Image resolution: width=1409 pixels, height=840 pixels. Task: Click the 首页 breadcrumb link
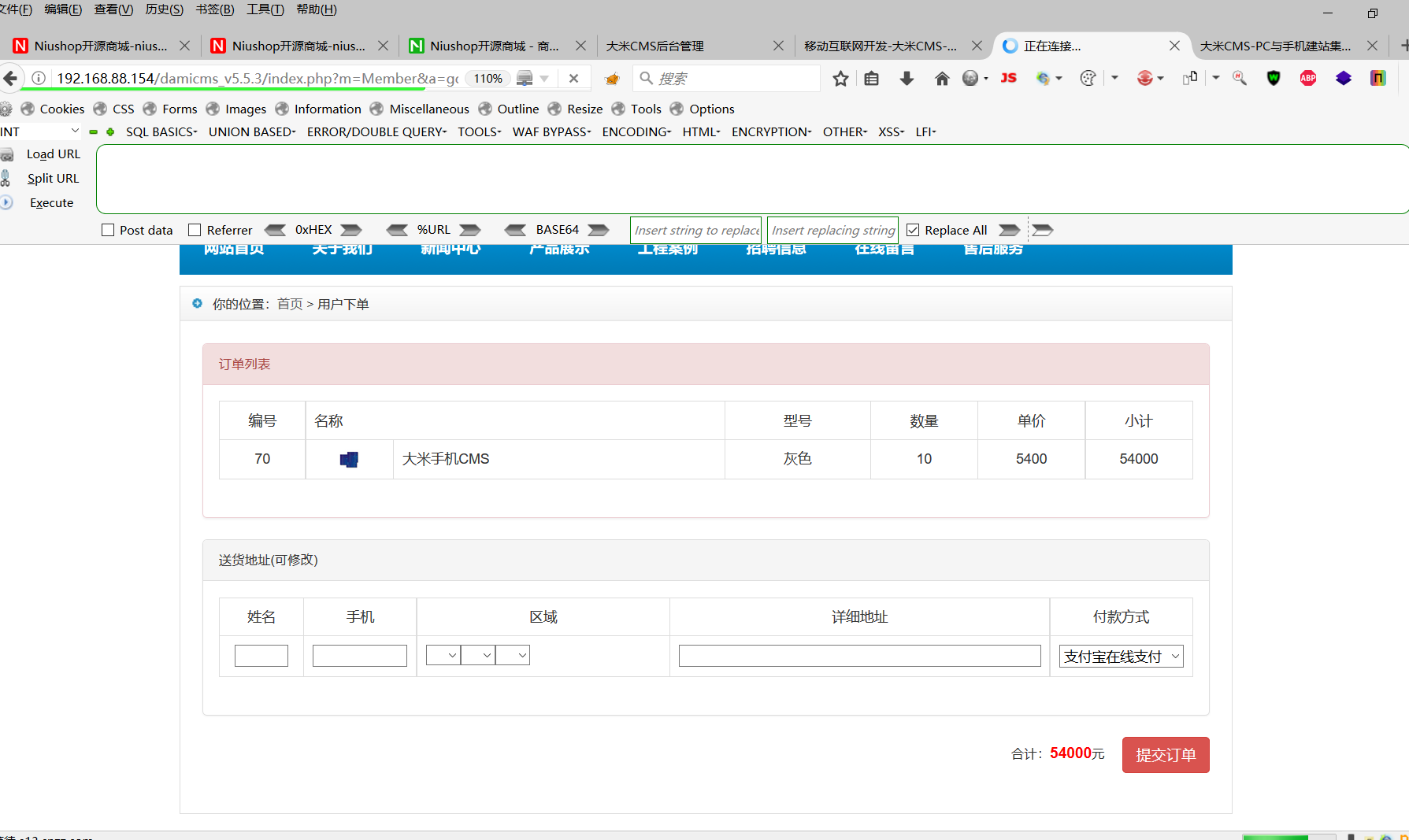[x=290, y=305]
